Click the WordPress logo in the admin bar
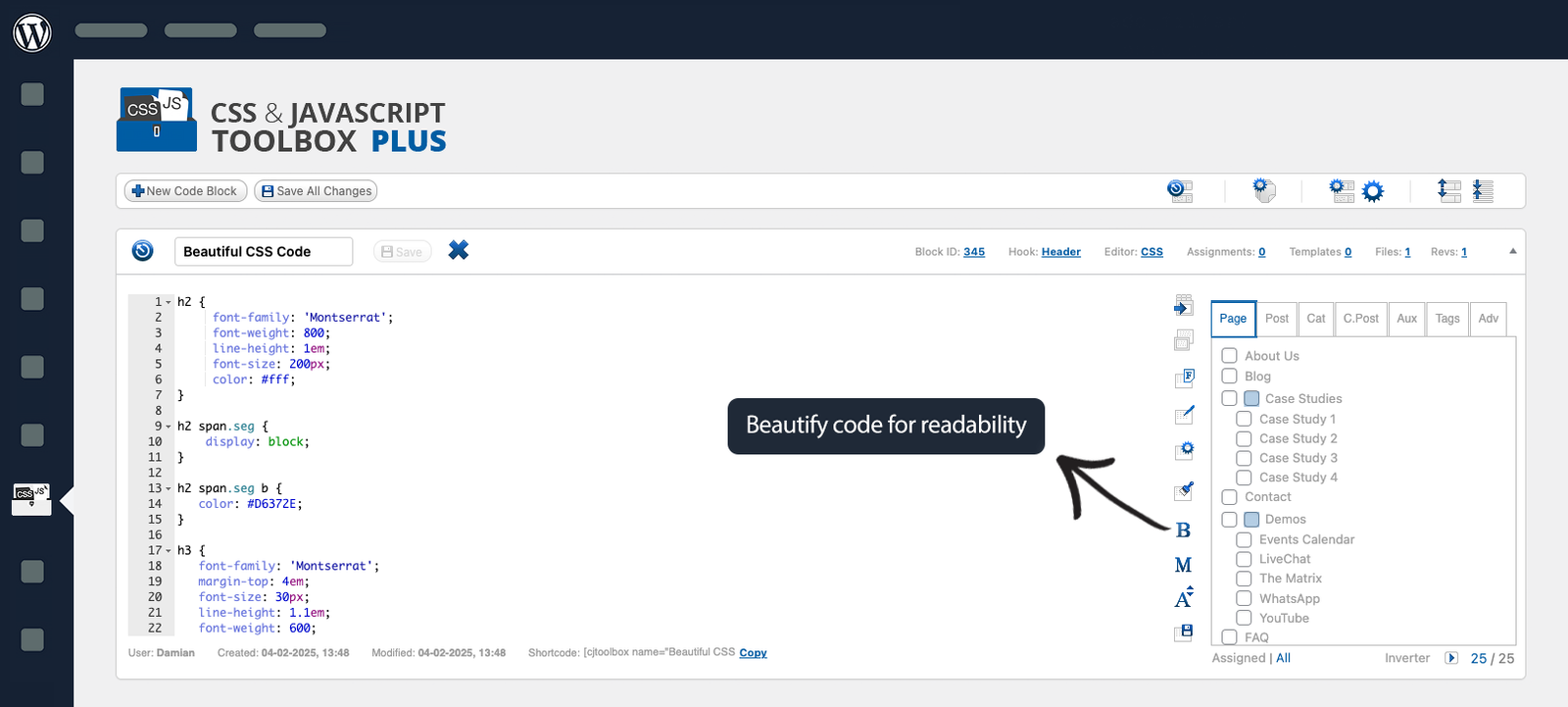 click(x=32, y=32)
